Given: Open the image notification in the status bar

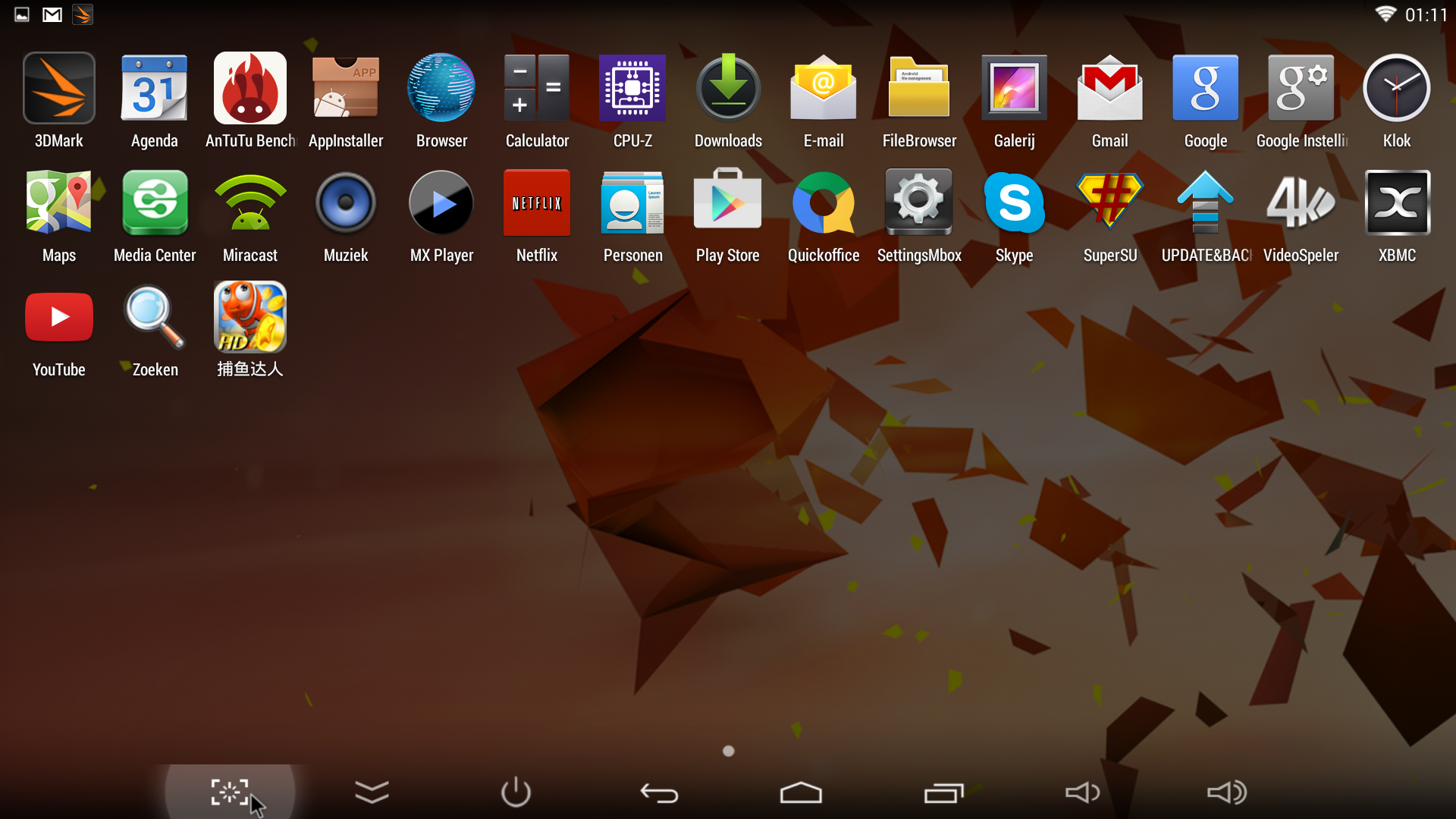Looking at the screenshot, I should click(x=22, y=14).
